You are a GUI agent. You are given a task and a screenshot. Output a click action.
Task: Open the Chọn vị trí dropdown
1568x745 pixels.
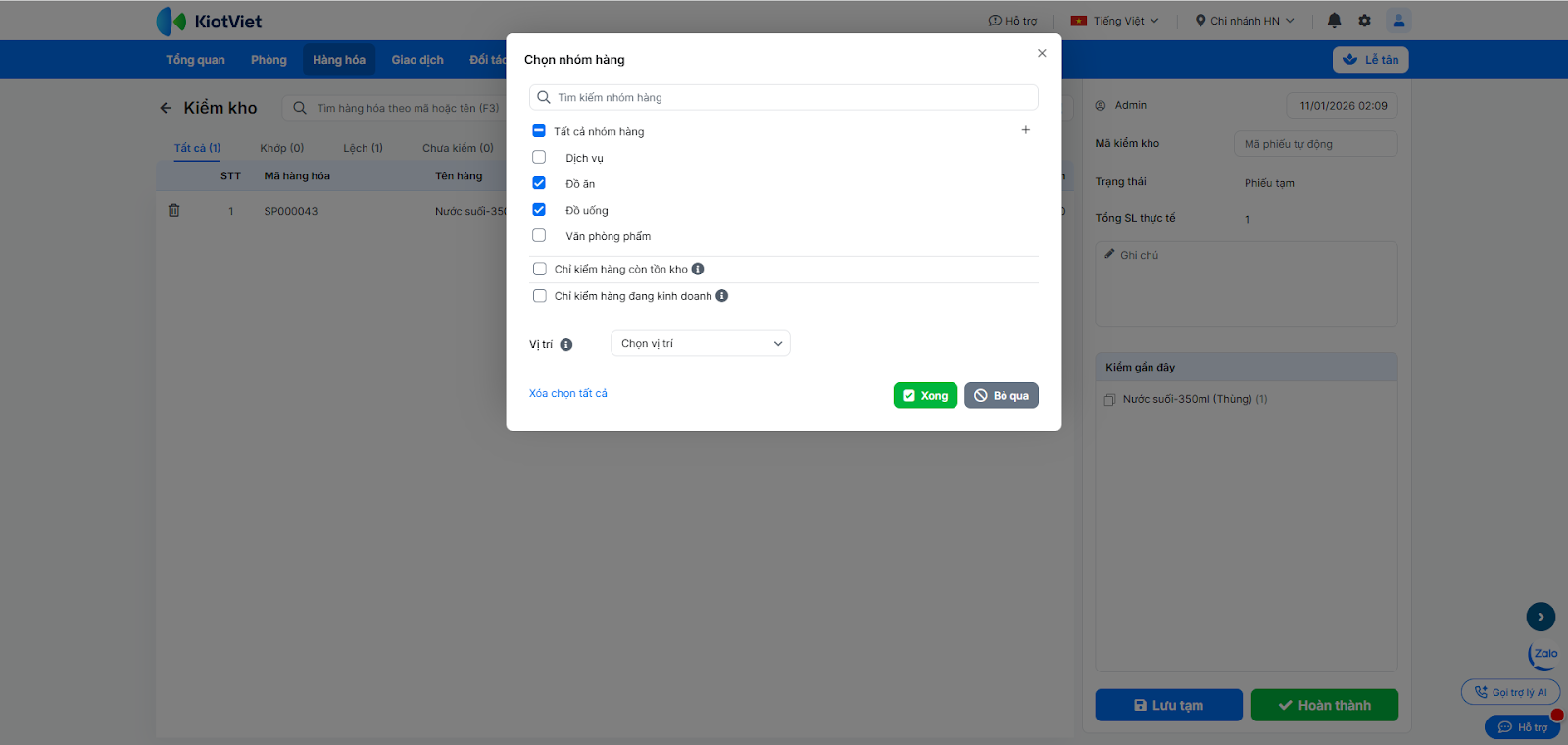coord(701,343)
